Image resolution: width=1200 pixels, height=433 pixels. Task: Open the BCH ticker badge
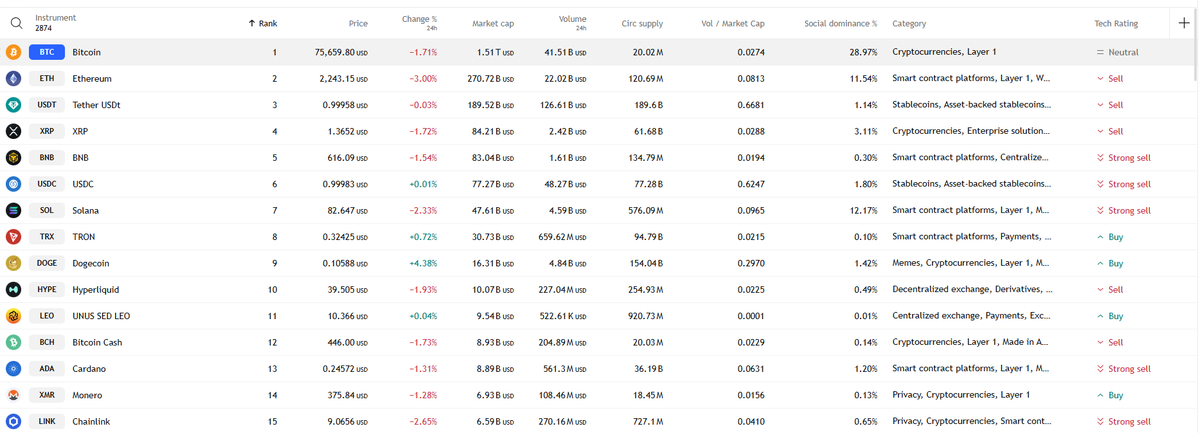(47, 342)
